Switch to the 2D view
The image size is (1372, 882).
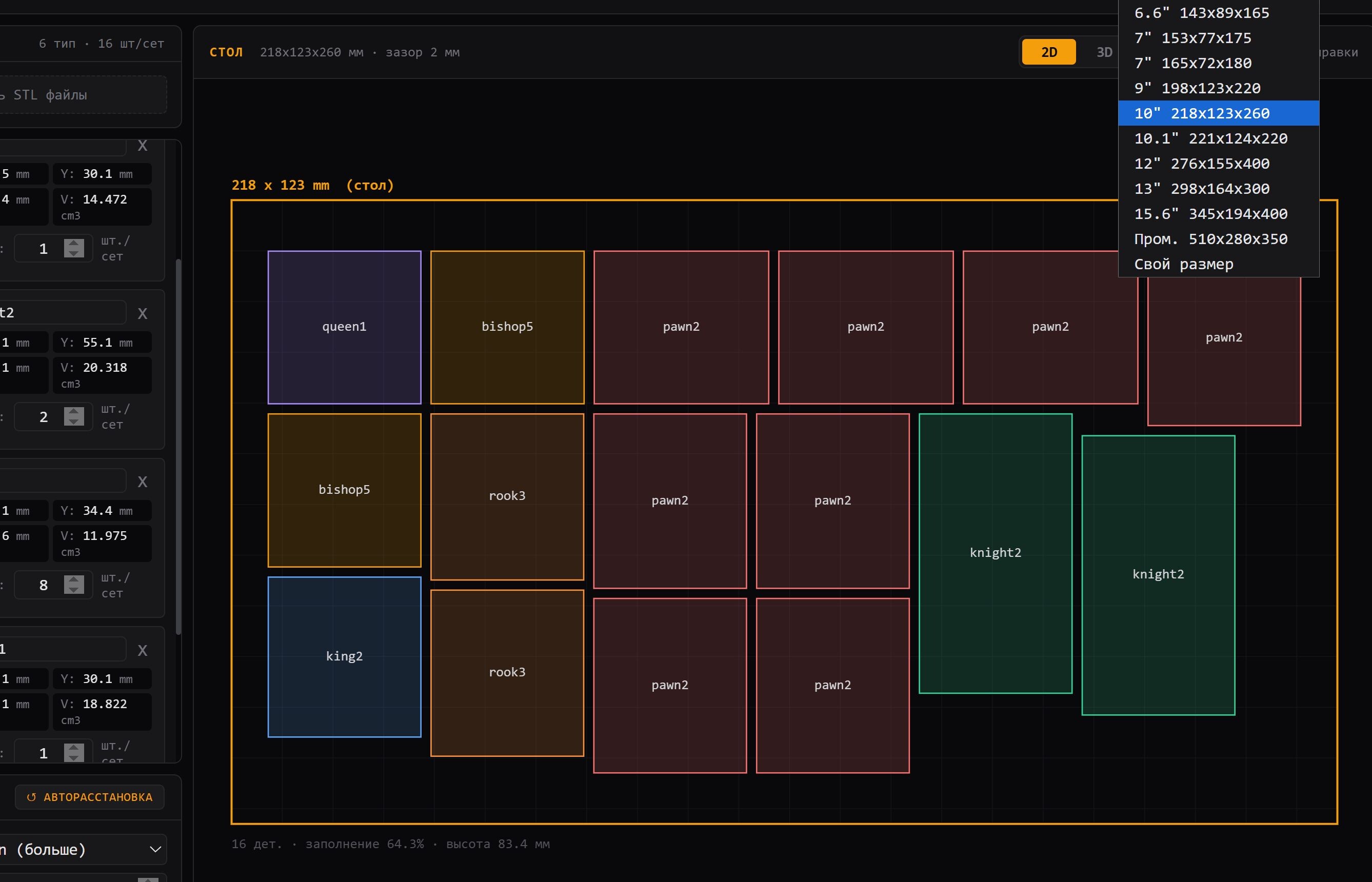(1048, 52)
